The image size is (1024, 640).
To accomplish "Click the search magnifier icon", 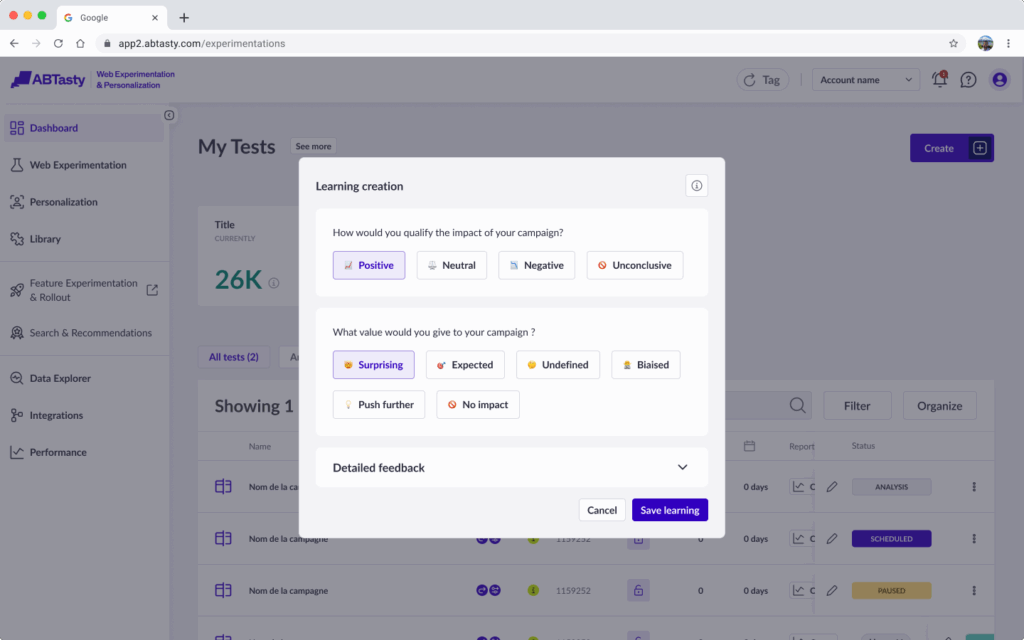I will coord(797,406).
